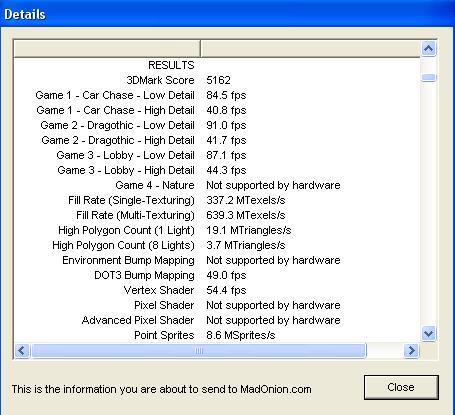Click the vertical scrollbar up arrow
Screen dimensions: 455x415
(428, 49)
